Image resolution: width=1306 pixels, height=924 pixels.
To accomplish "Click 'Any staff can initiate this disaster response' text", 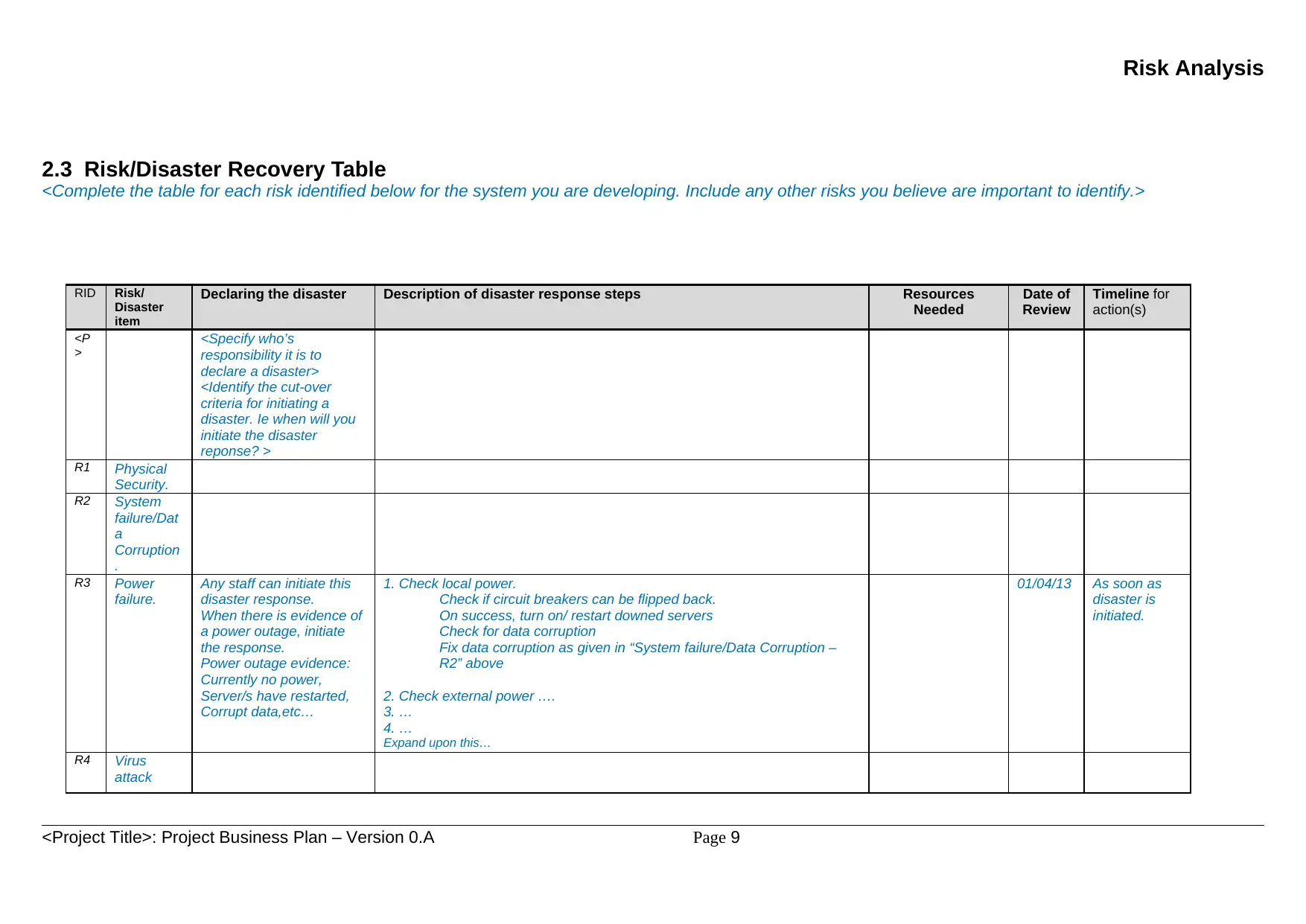I will tap(275, 591).
